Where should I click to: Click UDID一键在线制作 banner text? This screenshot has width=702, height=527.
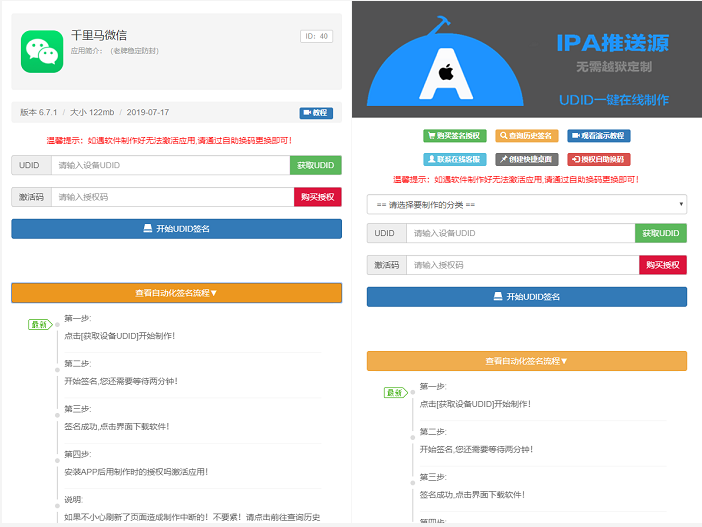click(x=614, y=100)
